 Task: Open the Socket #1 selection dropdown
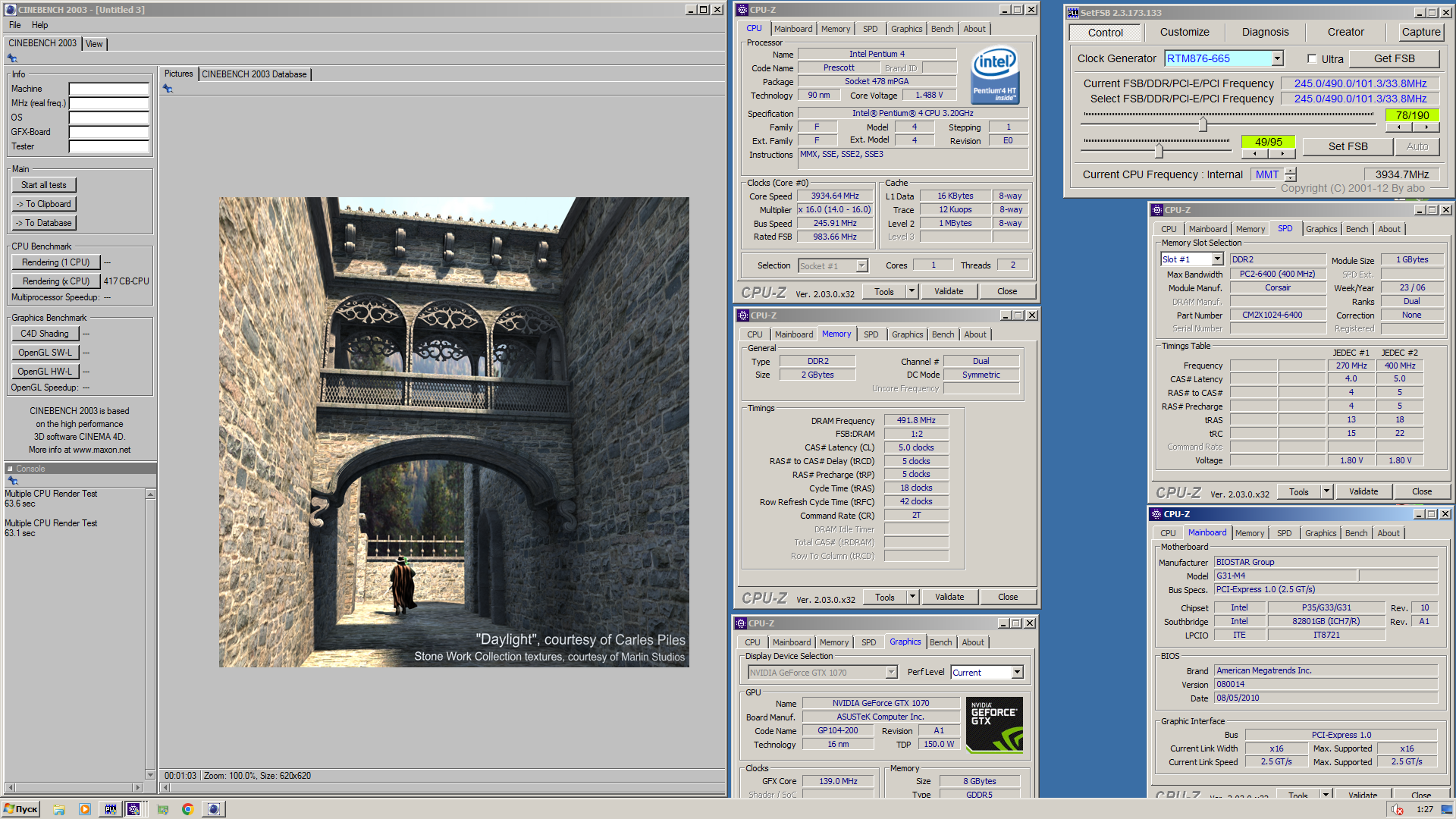click(861, 265)
